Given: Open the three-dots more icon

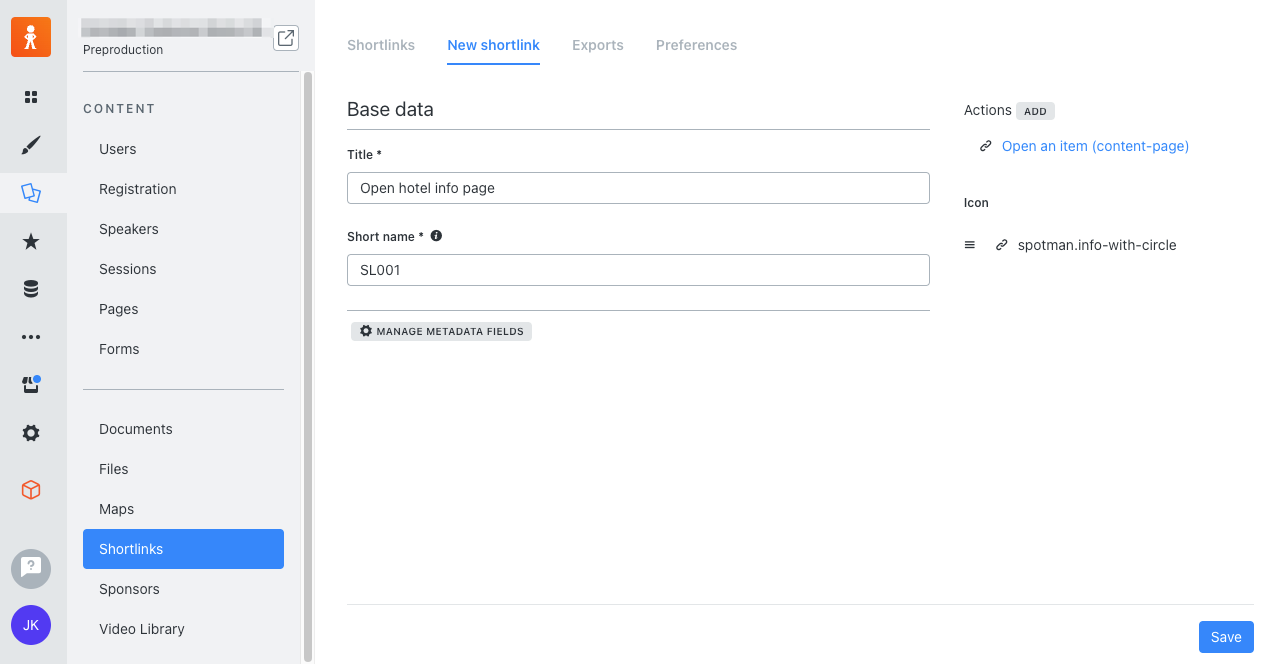Looking at the screenshot, I should pos(31,337).
